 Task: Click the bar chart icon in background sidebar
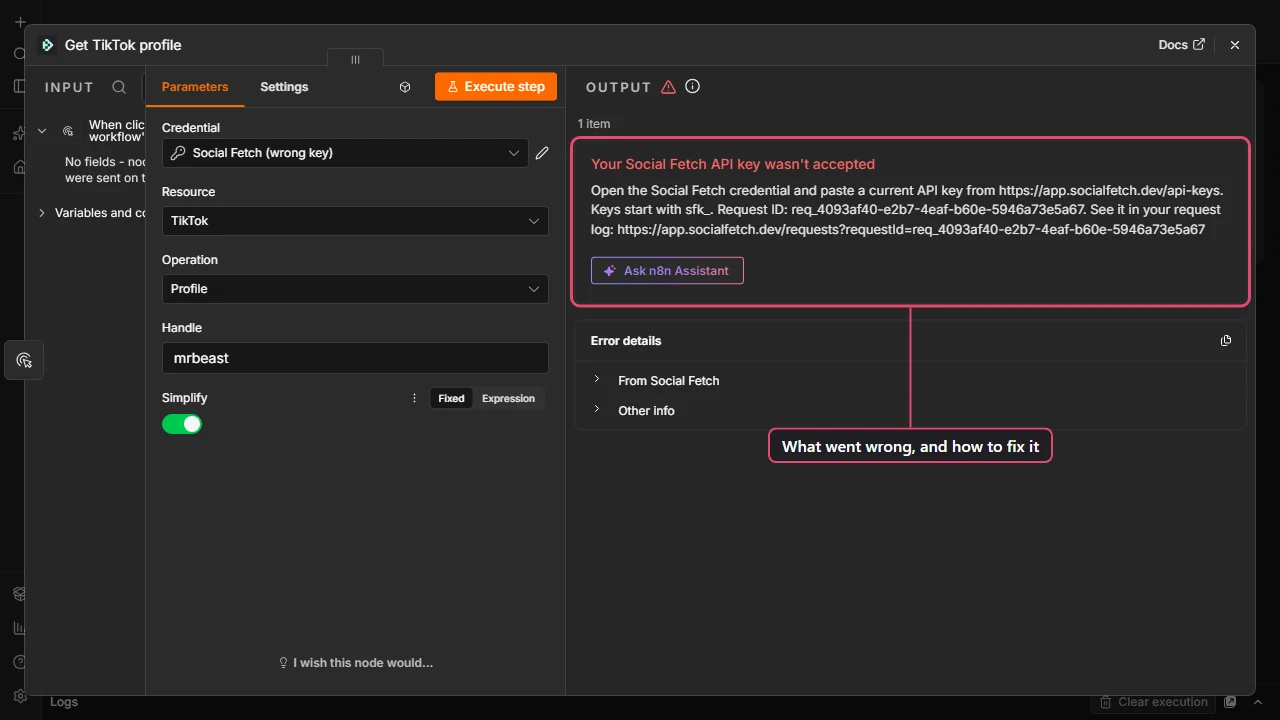19,628
